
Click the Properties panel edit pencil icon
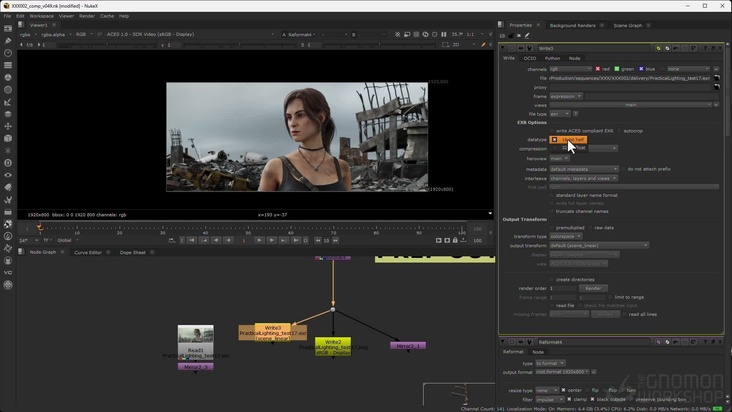tap(527, 35)
